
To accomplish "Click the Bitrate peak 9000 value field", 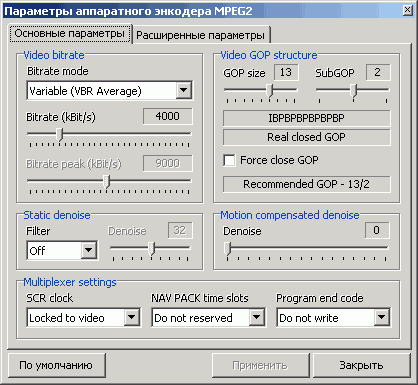I will pos(168,163).
